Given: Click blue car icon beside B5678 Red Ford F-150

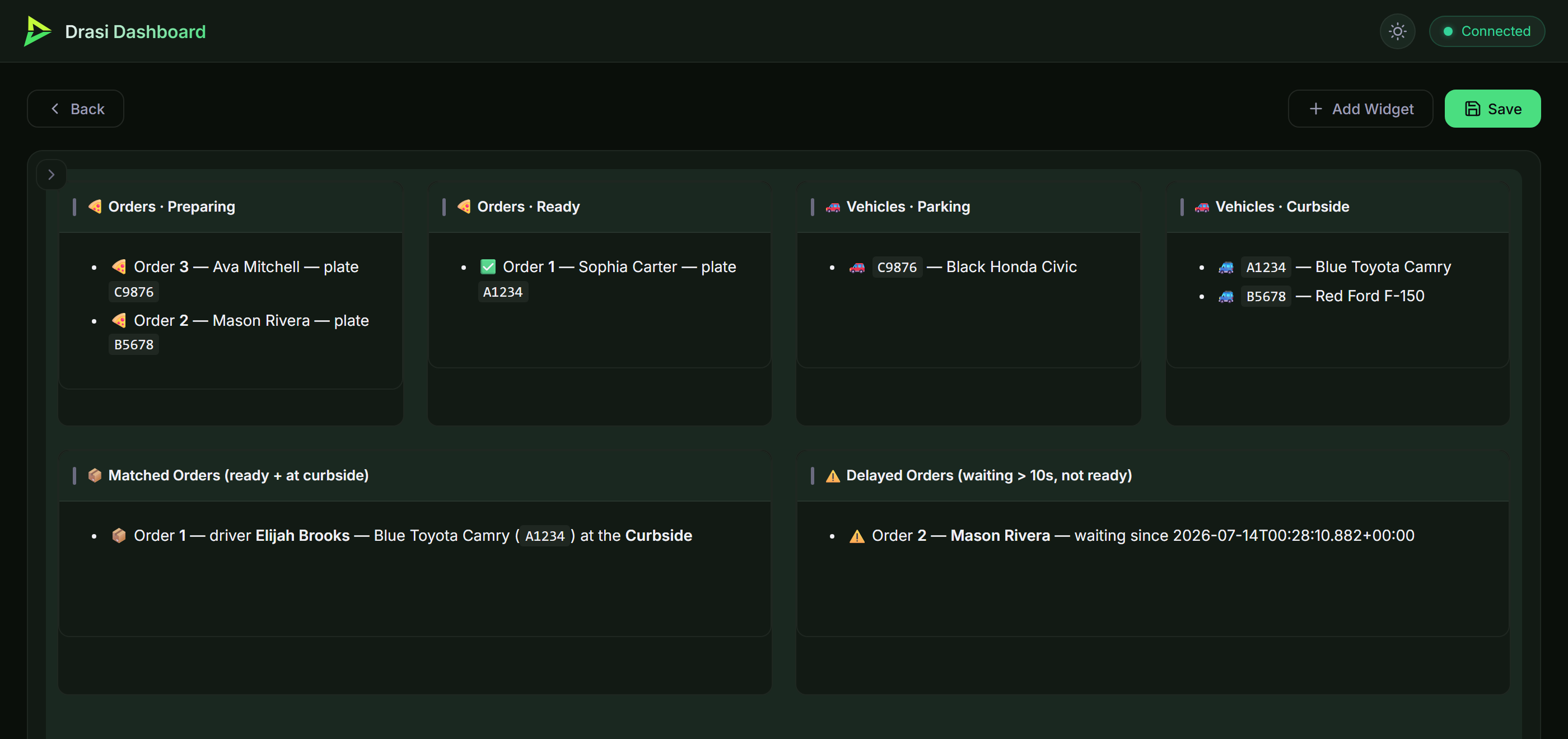Looking at the screenshot, I should click(x=1226, y=297).
